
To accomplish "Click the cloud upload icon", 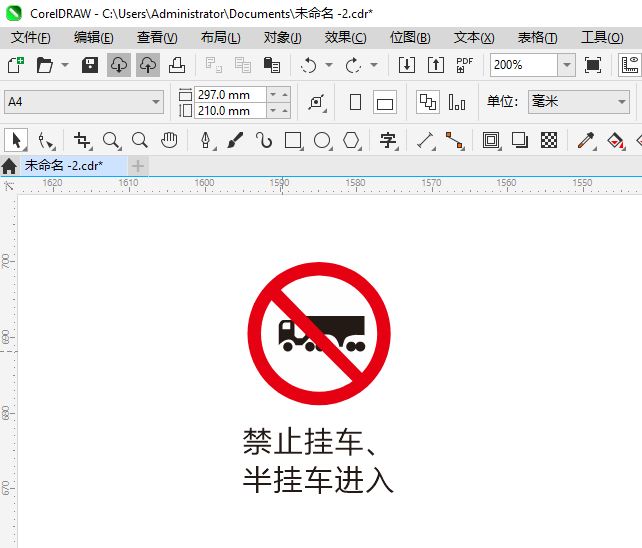I will click(x=148, y=65).
